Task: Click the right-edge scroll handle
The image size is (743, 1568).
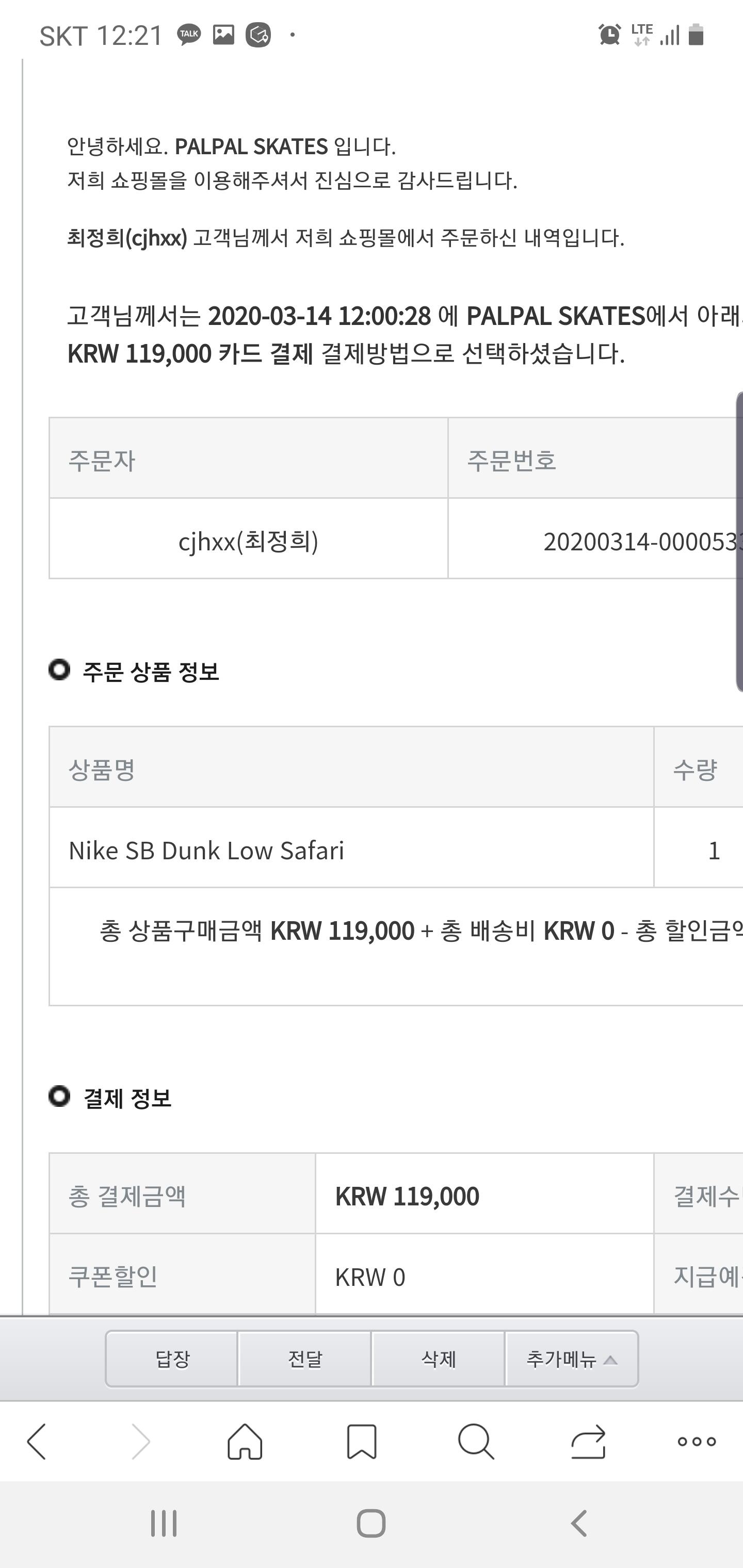Action: pyautogui.click(x=739, y=542)
